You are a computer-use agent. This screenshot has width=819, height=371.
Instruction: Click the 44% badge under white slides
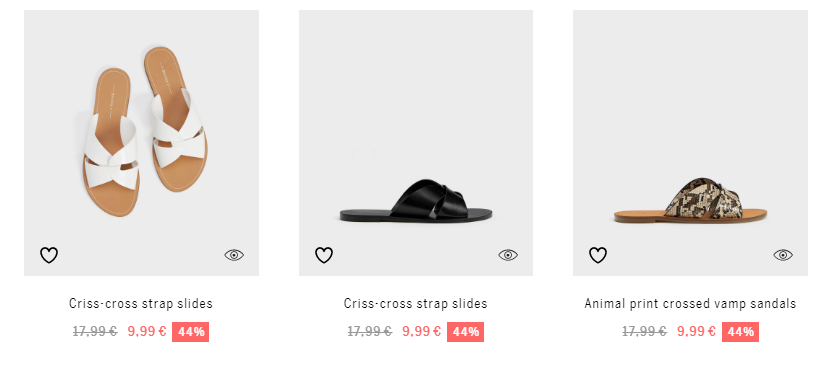tap(191, 332)
